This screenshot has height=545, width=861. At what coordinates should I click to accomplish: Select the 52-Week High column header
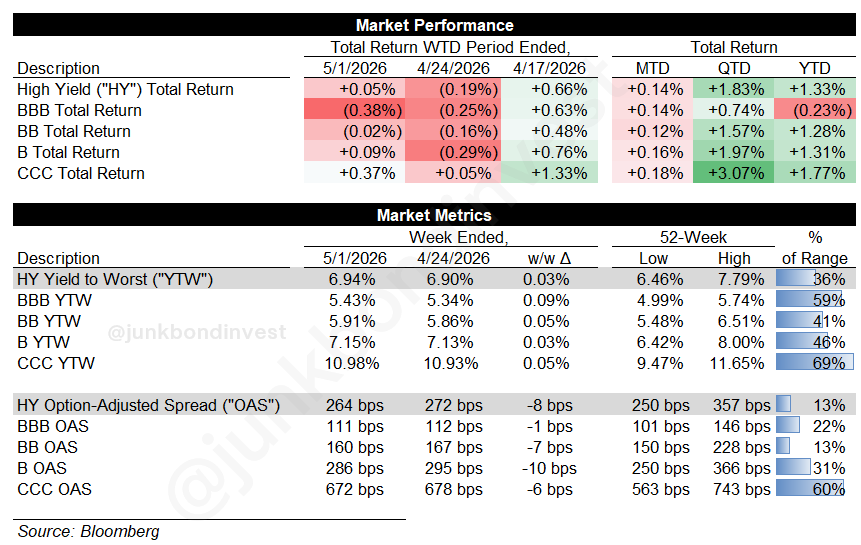(x=734, y=258)
